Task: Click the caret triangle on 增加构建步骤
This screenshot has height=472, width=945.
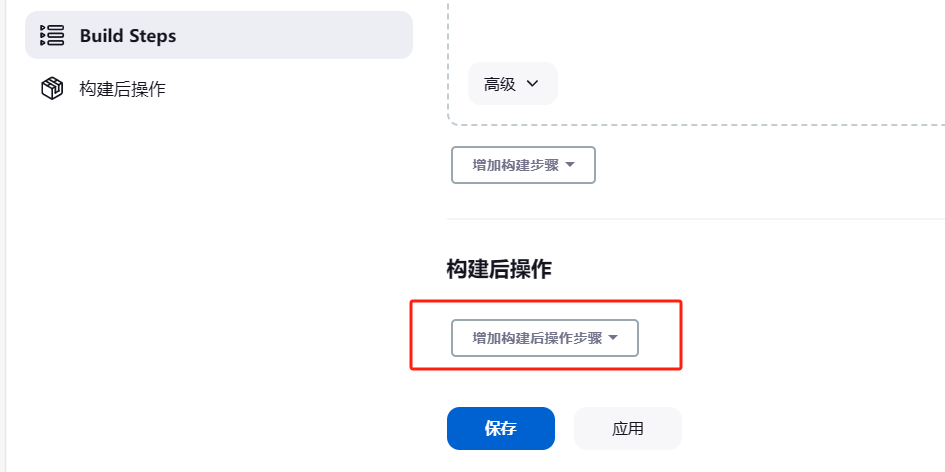Action: [570, 165]
